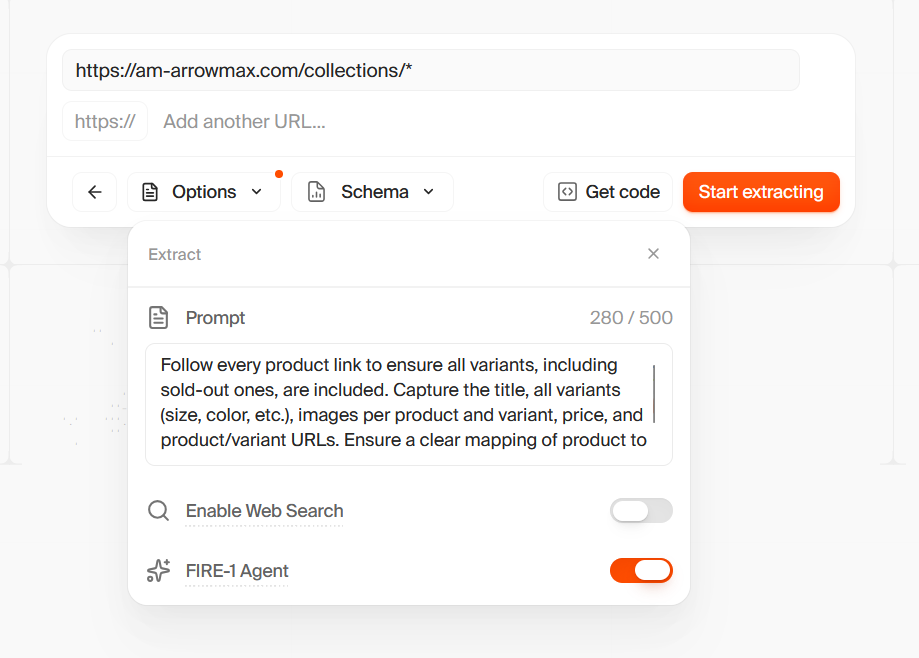
Task: Disable the FIRE-1 Agent toggle
Action: click(641, 571)
